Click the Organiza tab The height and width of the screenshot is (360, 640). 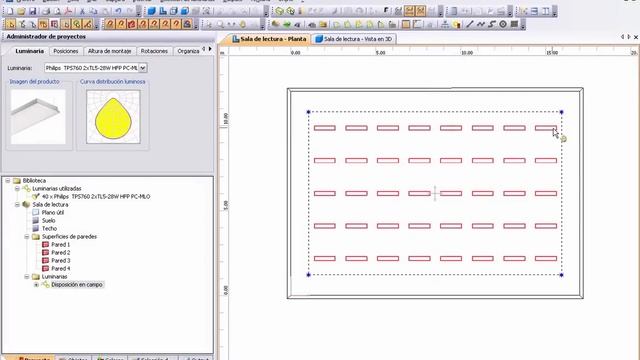coord(188,51)
